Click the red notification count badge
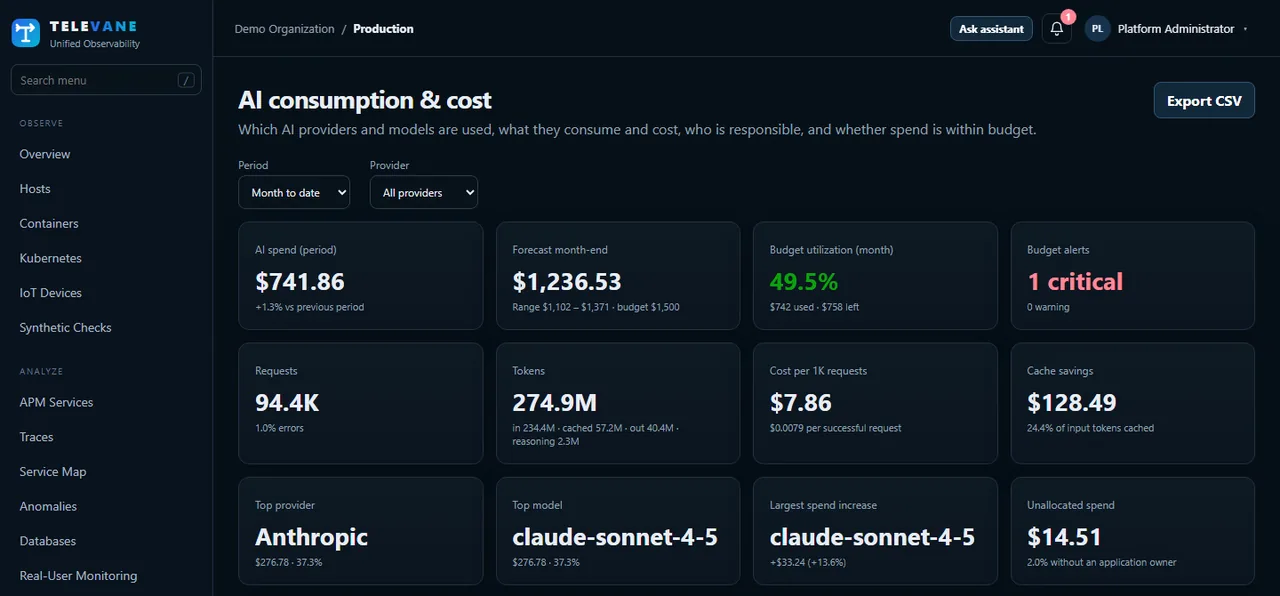The height and width of the screenshot is (596, 1280). point(1068,17)
